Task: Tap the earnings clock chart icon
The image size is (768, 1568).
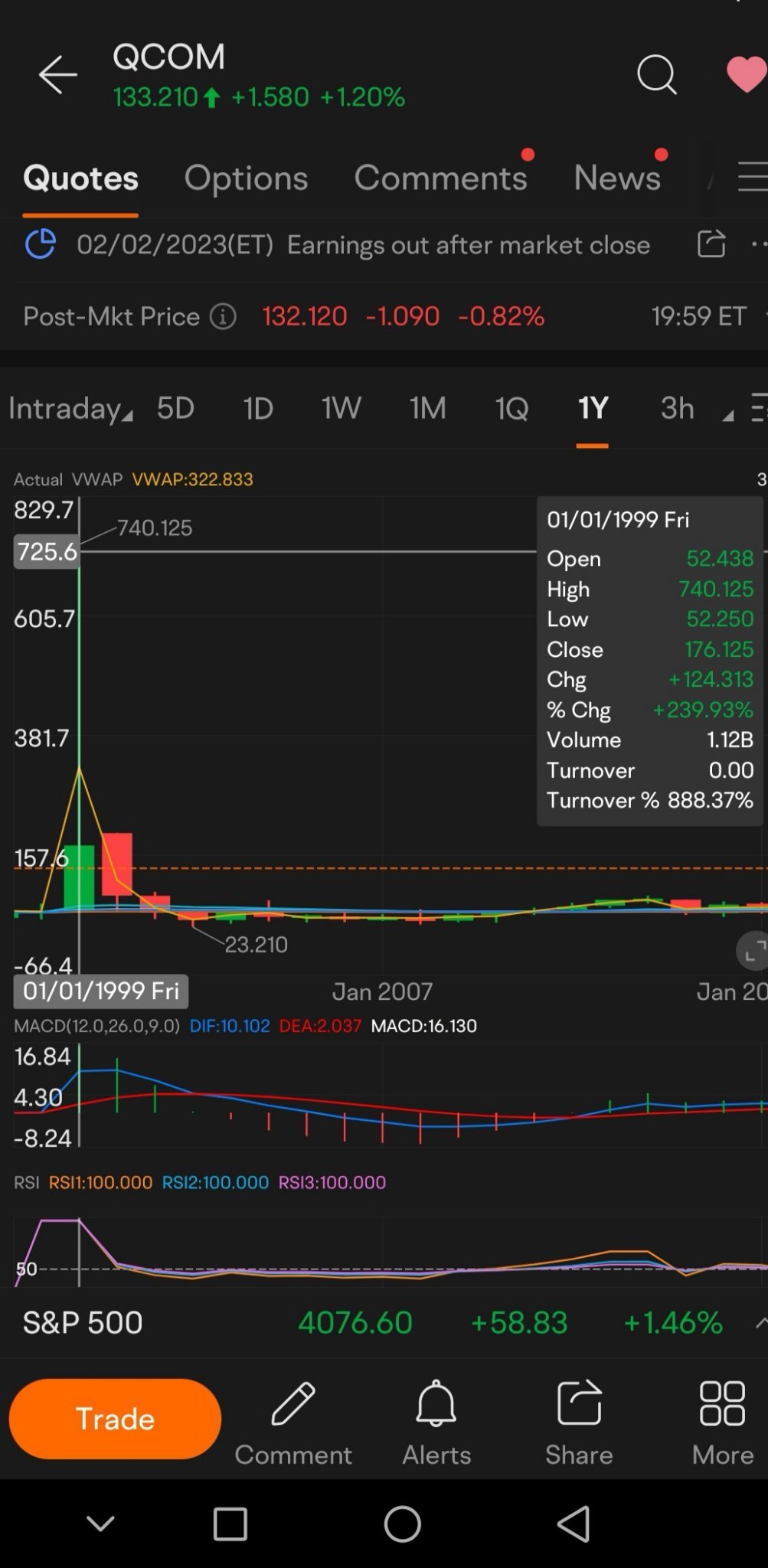Action: pos(41,245)
